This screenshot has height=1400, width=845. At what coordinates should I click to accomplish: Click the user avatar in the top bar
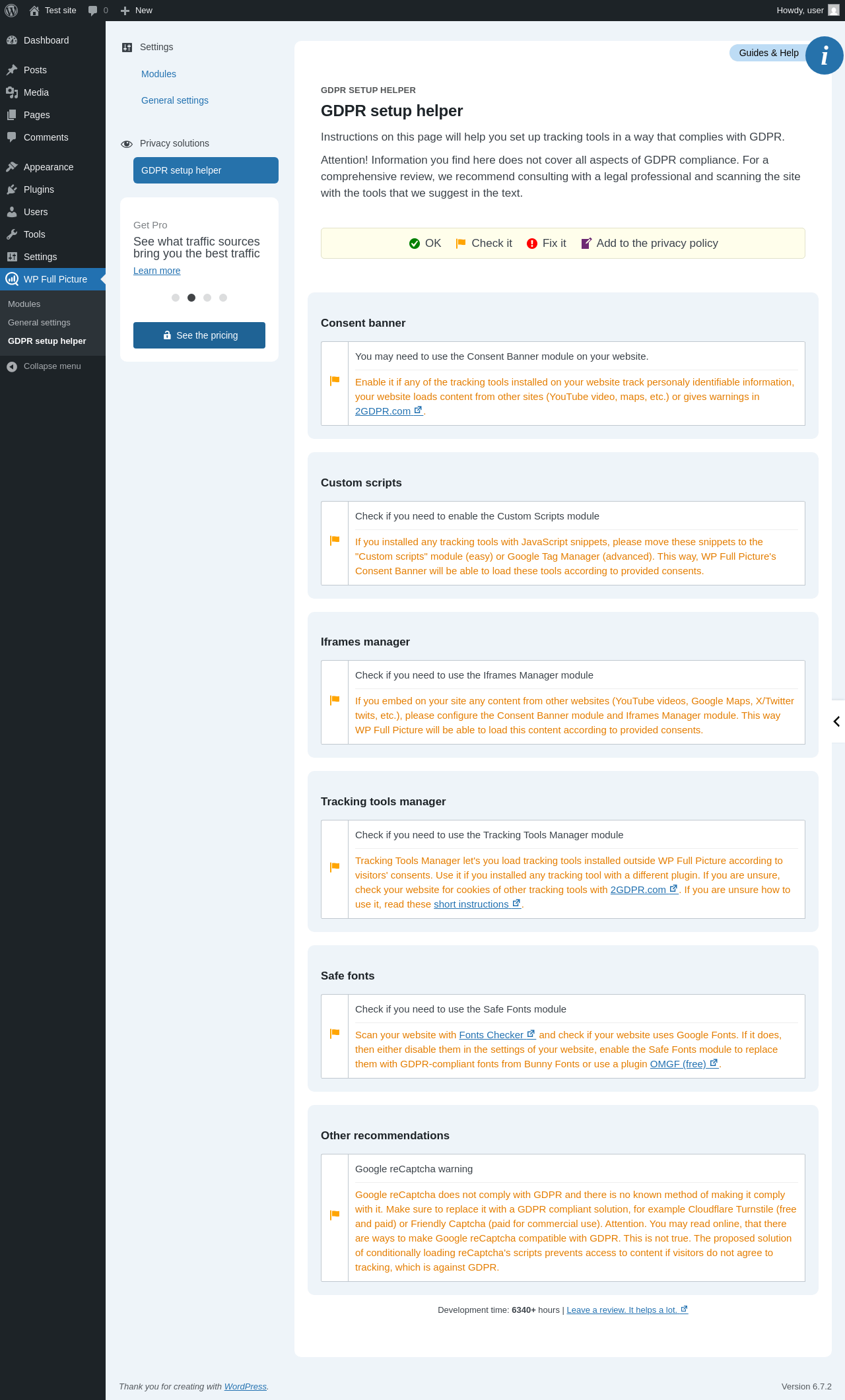point(834,11)
